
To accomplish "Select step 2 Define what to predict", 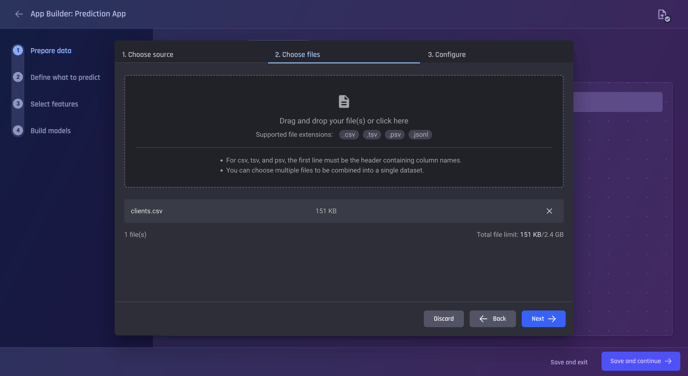I will 65,77.
